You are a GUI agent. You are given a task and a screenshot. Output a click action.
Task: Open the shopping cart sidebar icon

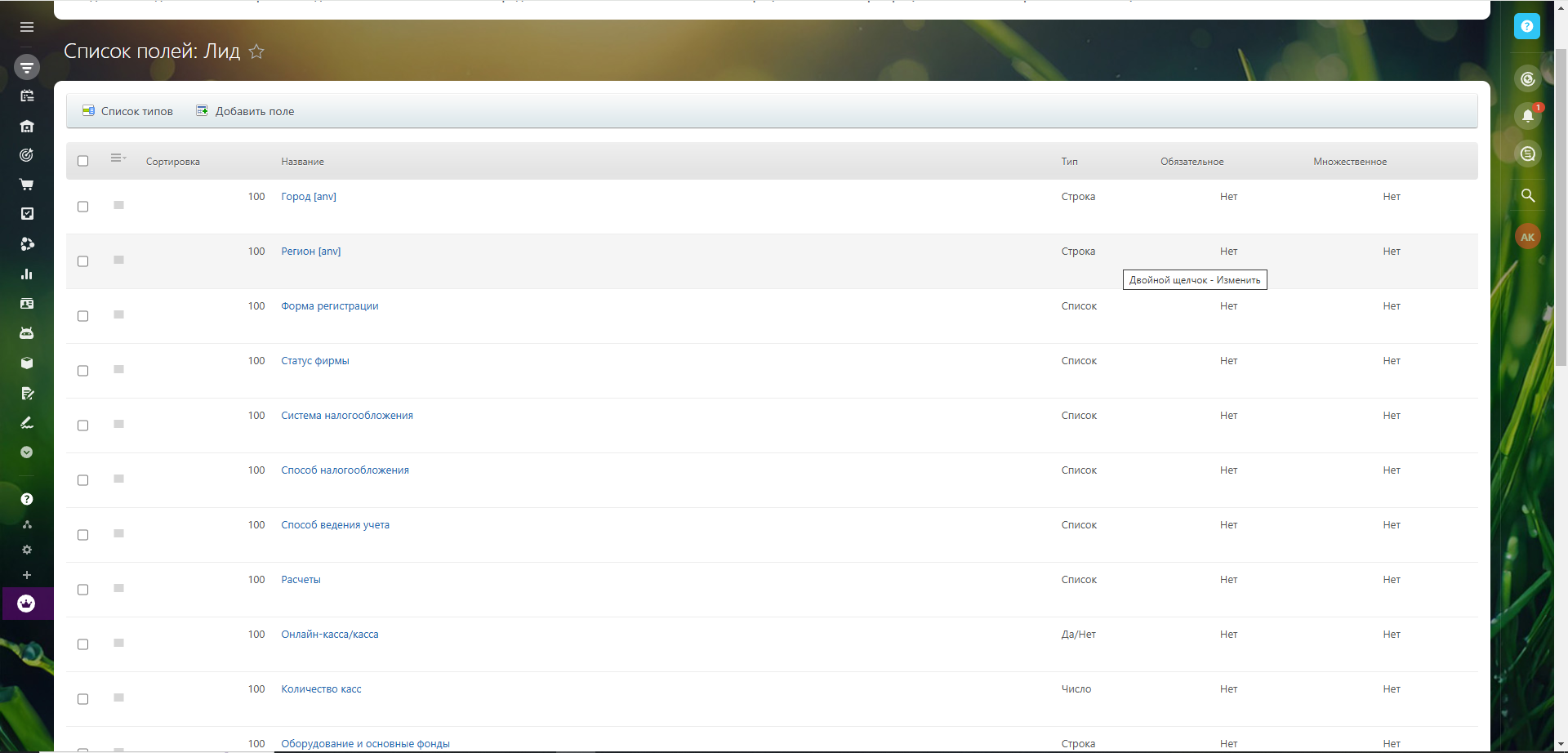click(x=27, y=185)
